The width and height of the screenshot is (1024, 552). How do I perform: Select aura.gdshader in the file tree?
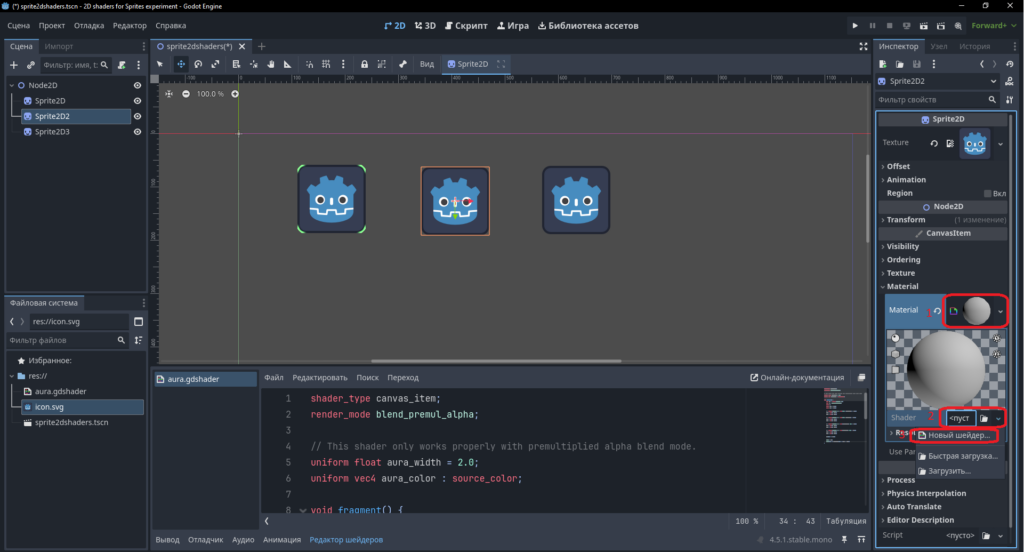[x=60, y=391]
